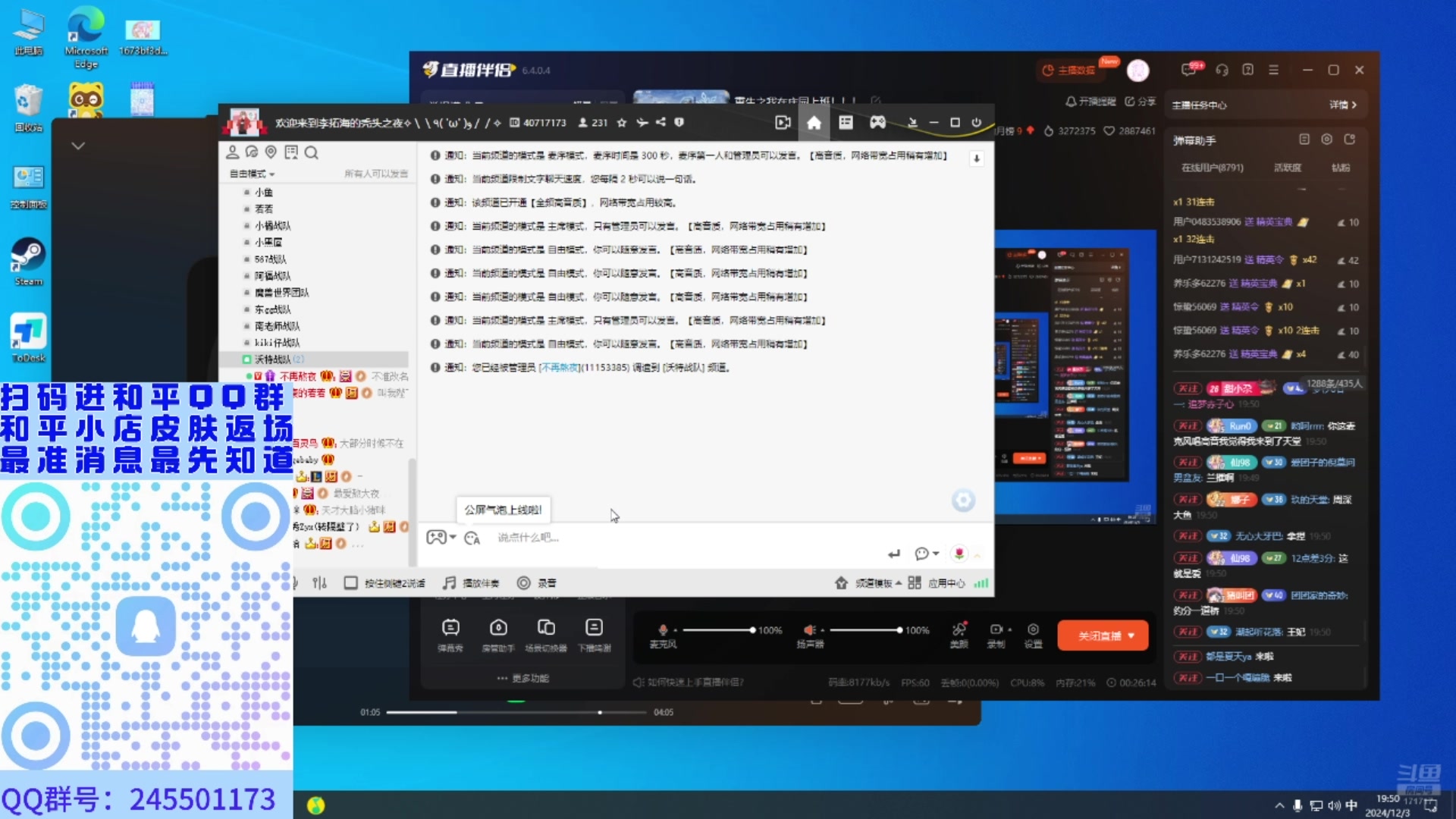Collapse the chevron arrow on dark left panel
The image size is (1456, 819).
(x=78, y=146)
